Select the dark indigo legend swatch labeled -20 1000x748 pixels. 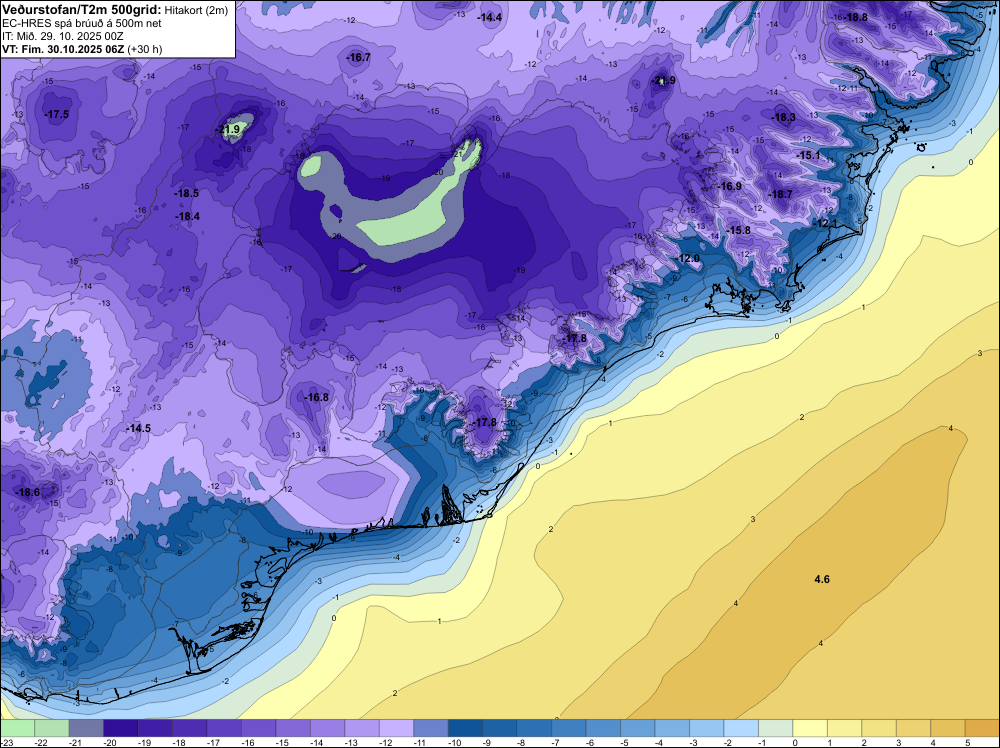point(121,729)
